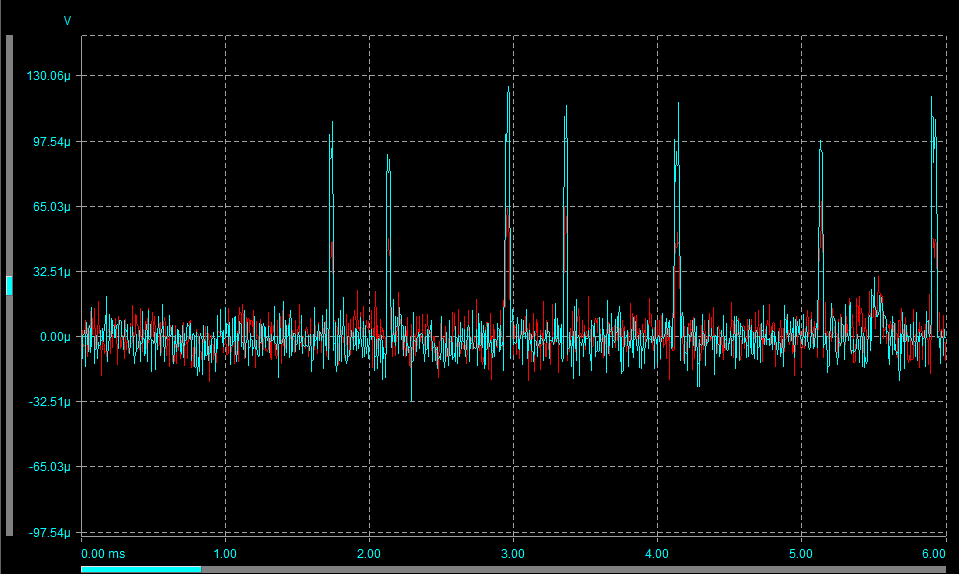Click the -97.54µ voltage axis label
959x574 pixels.
50,533
